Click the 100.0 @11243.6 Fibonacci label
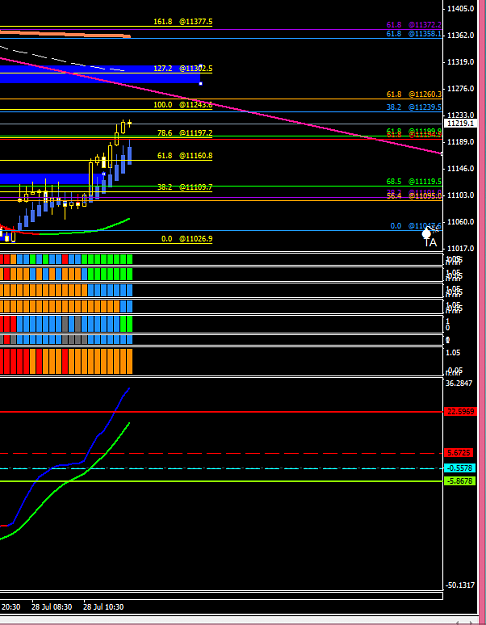The image size is (486, 625). coord(183,105)
